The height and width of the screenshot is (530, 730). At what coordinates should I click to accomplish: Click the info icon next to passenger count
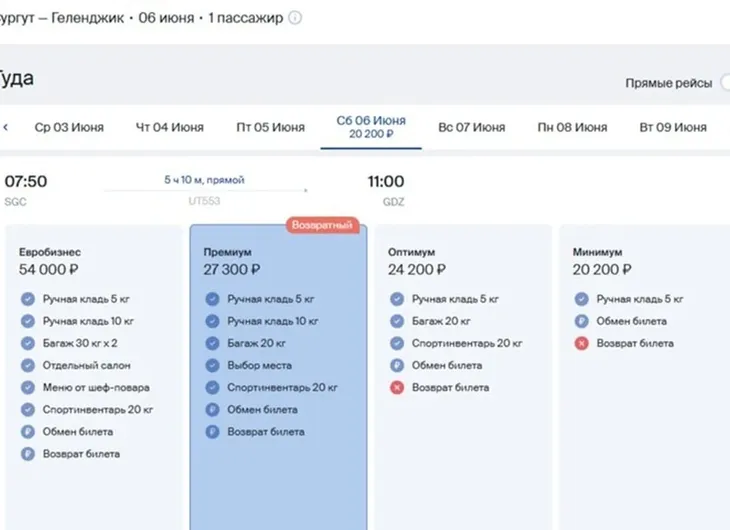point(295,18)
